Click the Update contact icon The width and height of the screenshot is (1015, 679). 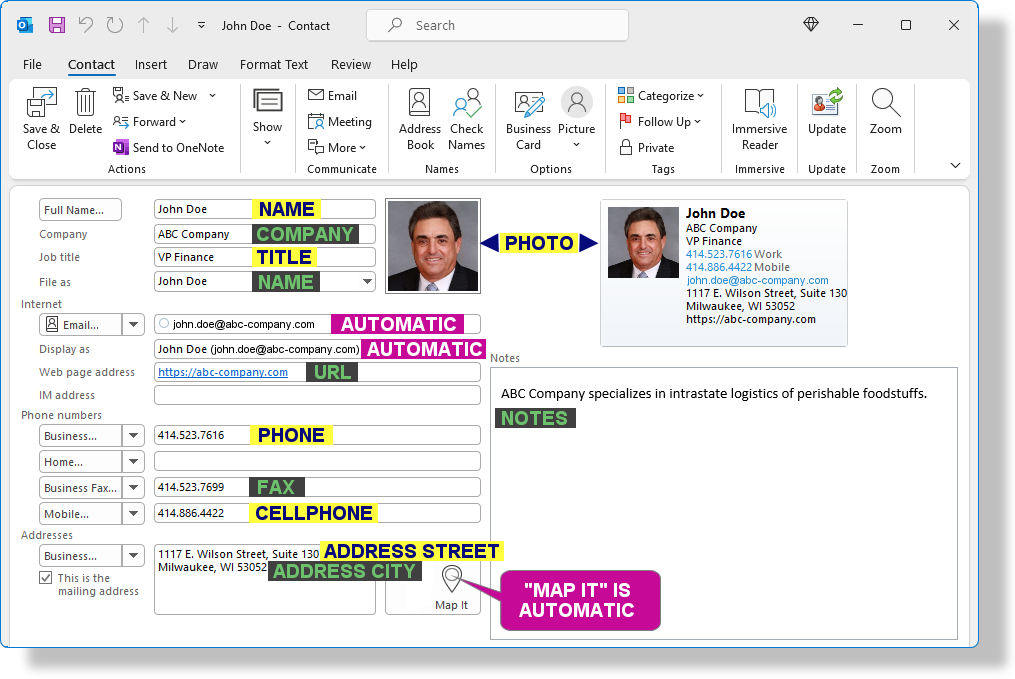(x=827, y=110)
